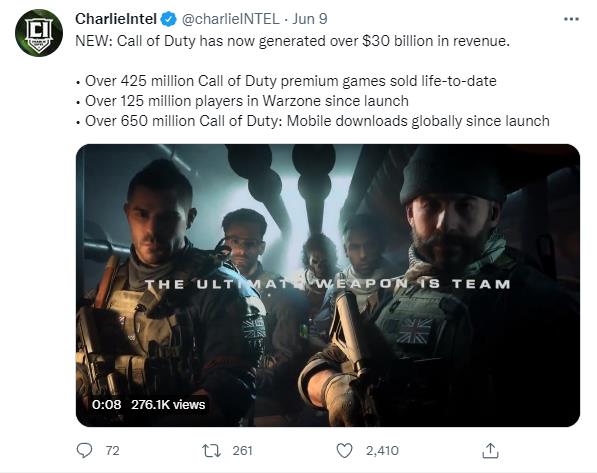Click the blue verified badge
Viewport: 597px width, 473px height.
pyautogui.click(x=169, y=19)
